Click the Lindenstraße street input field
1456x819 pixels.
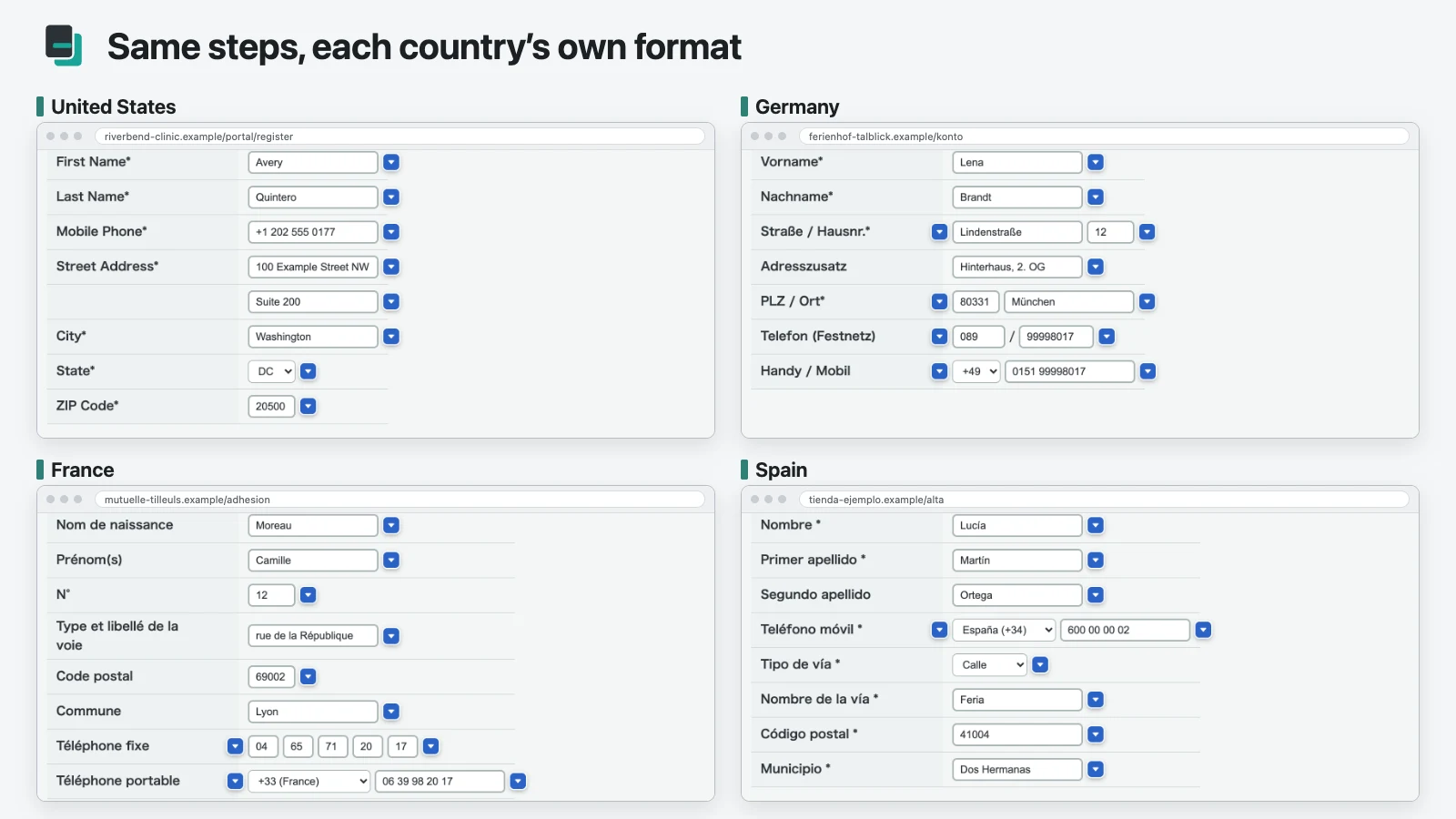click(x=1017, y=232)
